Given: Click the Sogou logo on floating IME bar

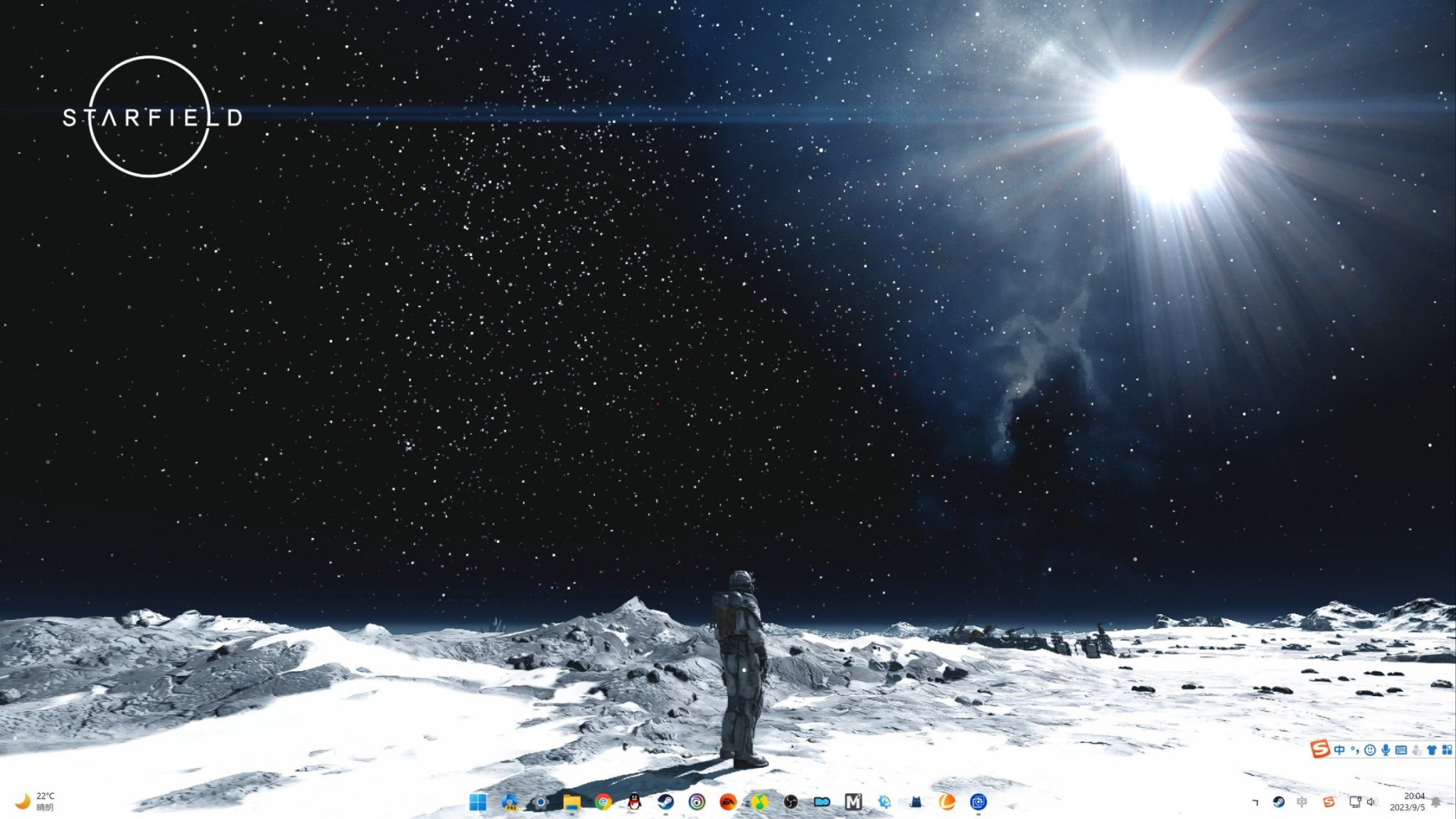Looking at the screenshot, I should [x=1320, y=749].
